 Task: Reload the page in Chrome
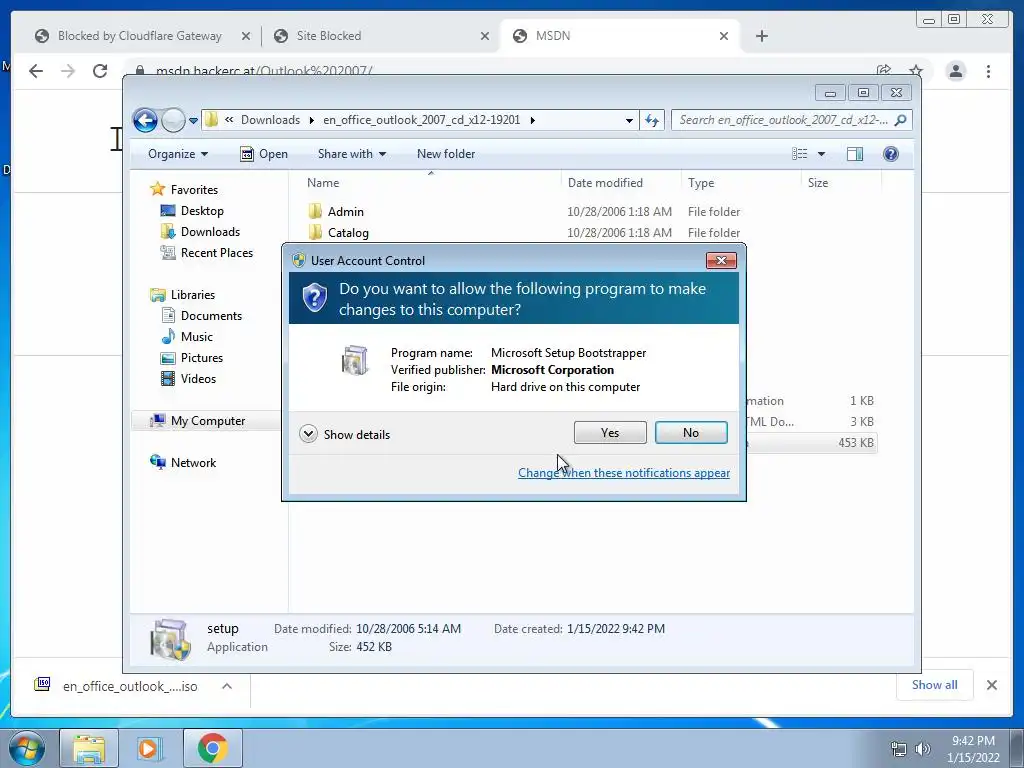[100, 71]
